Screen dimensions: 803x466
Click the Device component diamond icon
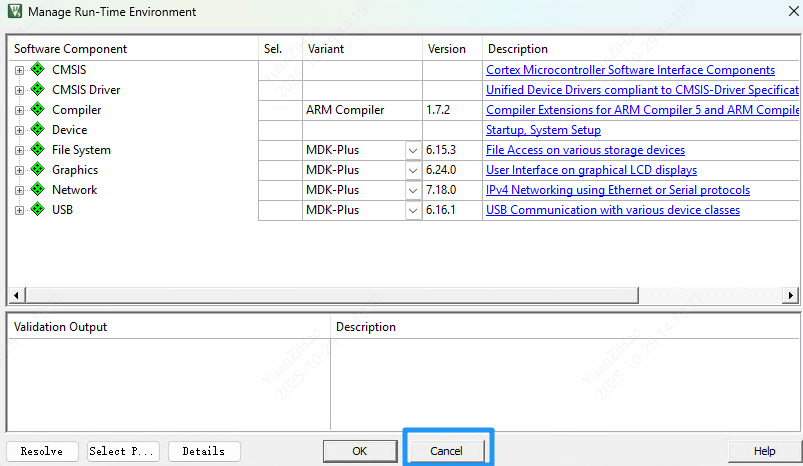pos(38,130)
